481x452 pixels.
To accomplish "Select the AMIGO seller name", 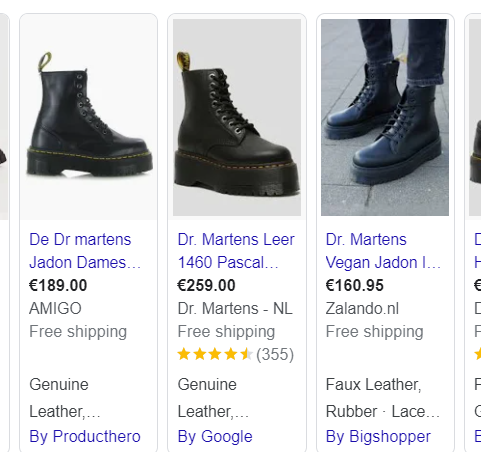I will (55, 308).
